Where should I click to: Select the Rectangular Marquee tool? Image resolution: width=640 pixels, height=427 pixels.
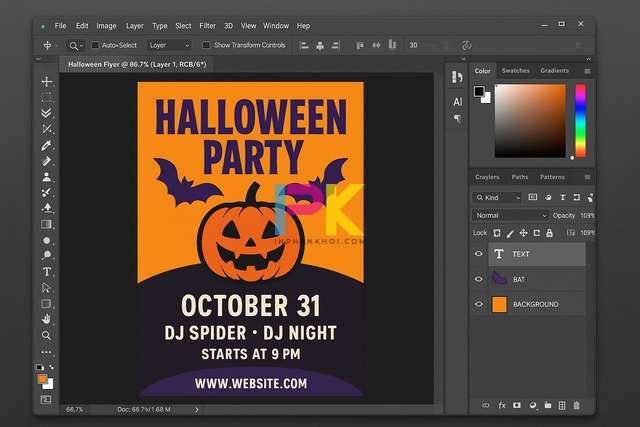pyautogui.click(x=47, y=97)
